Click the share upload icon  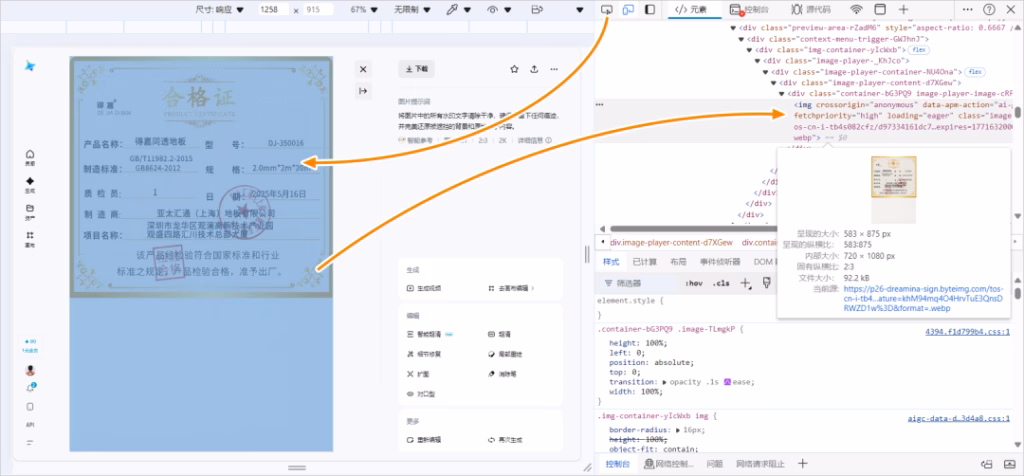[534, 69]
